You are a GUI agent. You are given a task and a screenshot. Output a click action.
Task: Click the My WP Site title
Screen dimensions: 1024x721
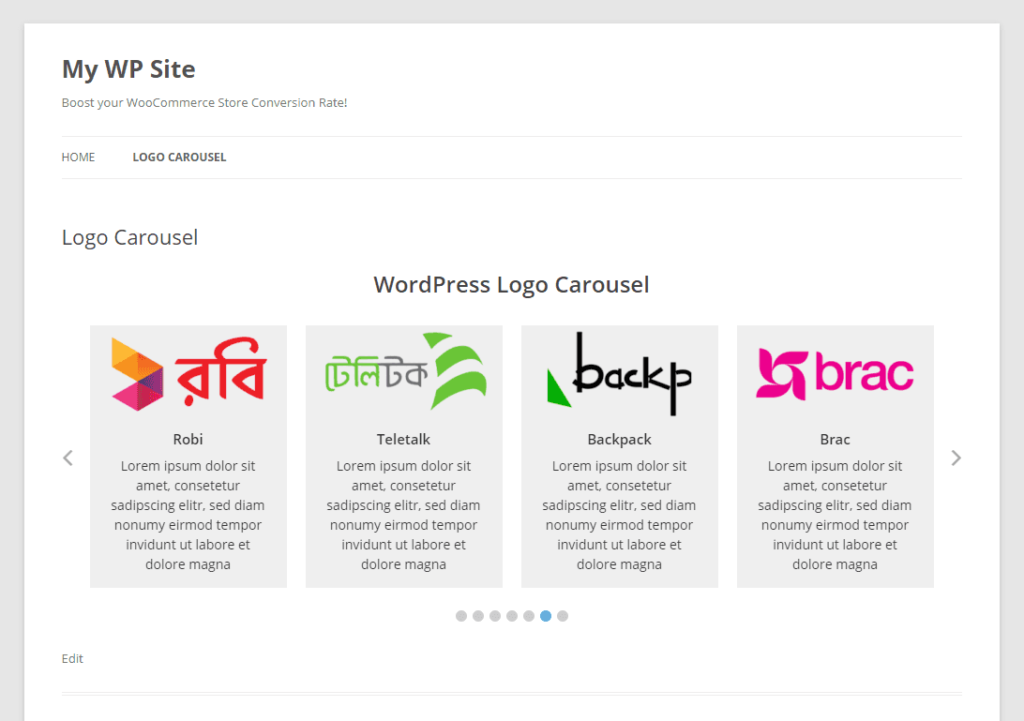pyautogui.click(x=128, y=69)
